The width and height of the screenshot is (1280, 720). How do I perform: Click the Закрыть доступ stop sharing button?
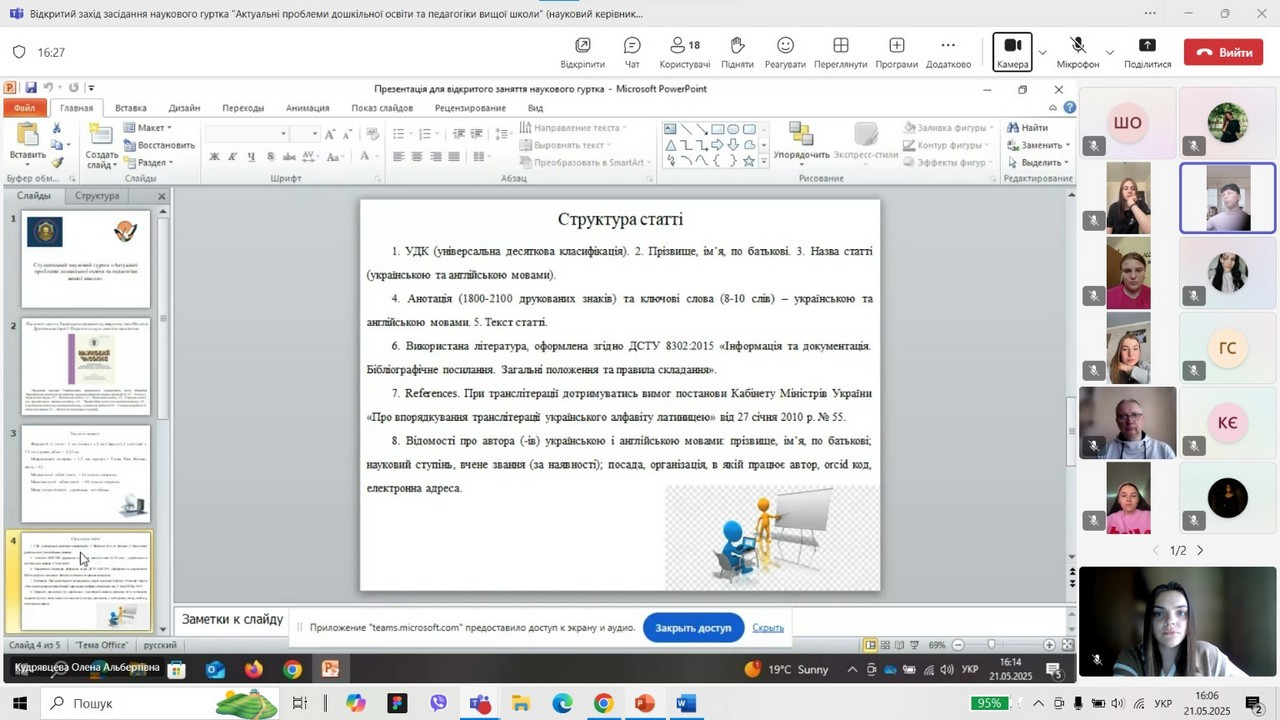694,628
